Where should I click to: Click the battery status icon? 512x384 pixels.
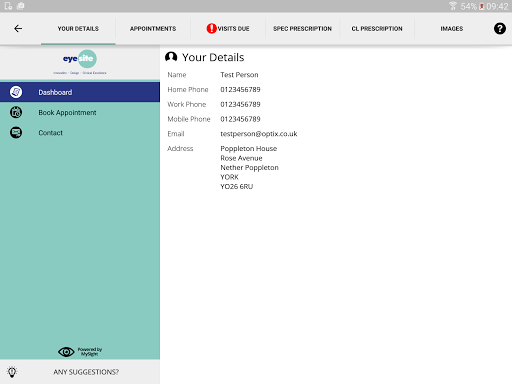coord(481,6)
